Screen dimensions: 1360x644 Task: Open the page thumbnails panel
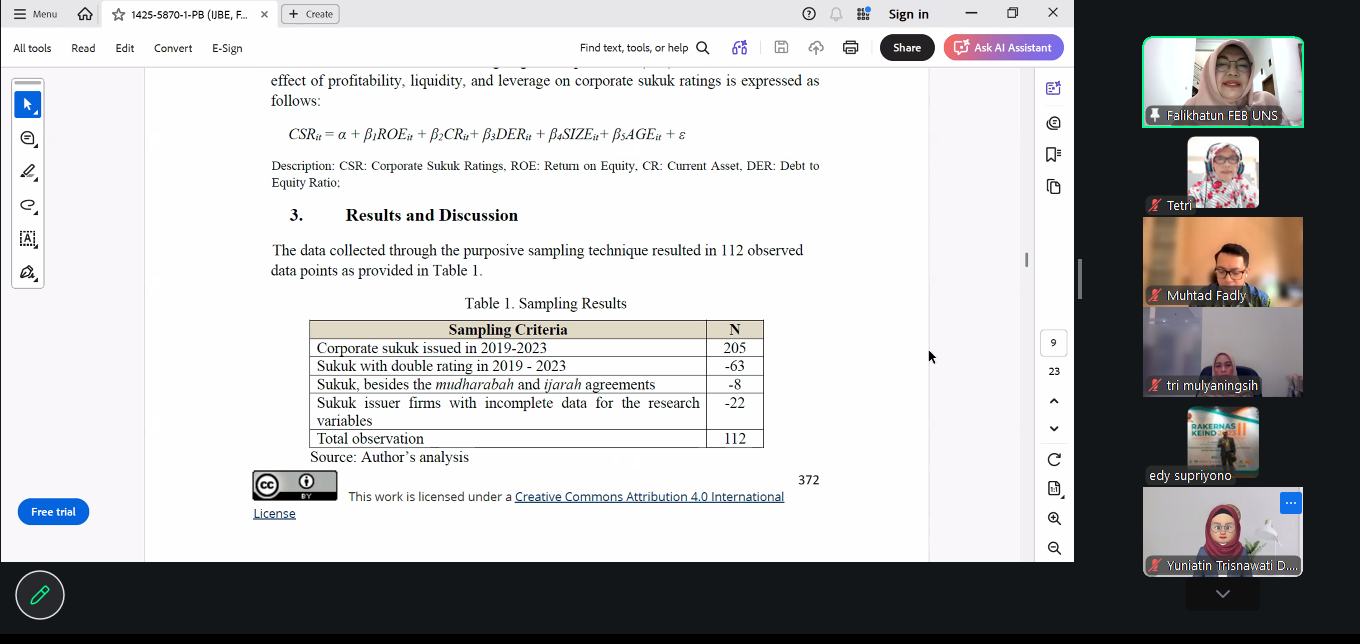1053,187
